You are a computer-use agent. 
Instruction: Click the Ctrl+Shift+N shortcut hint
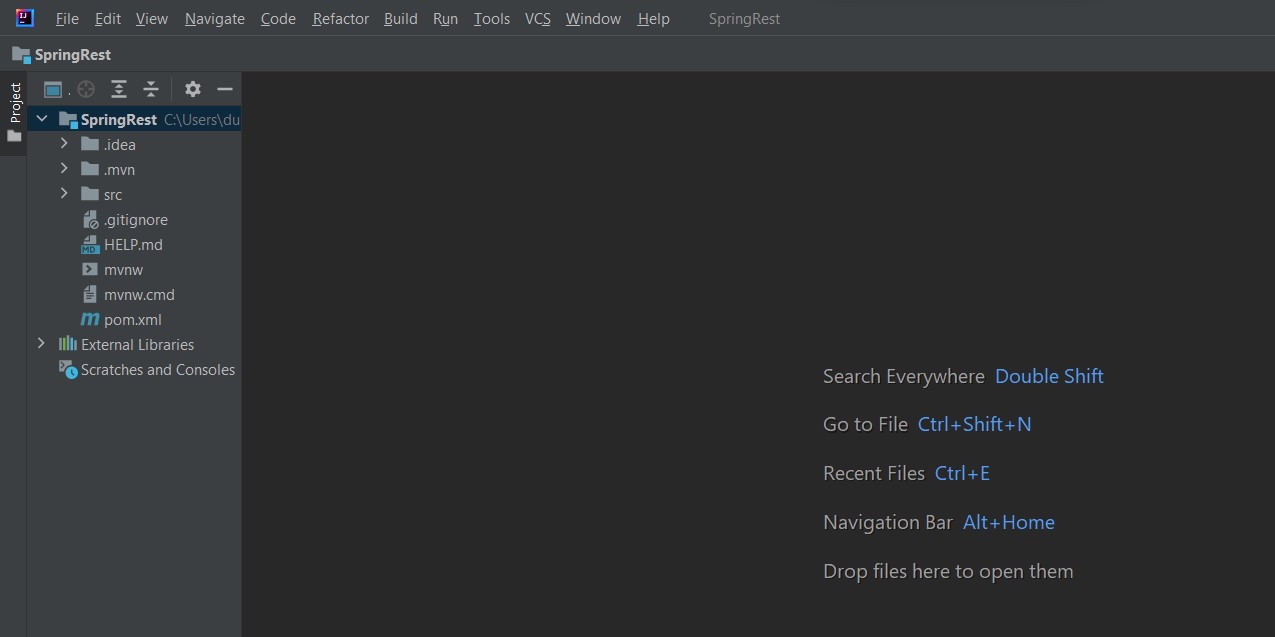click(974, 424)
